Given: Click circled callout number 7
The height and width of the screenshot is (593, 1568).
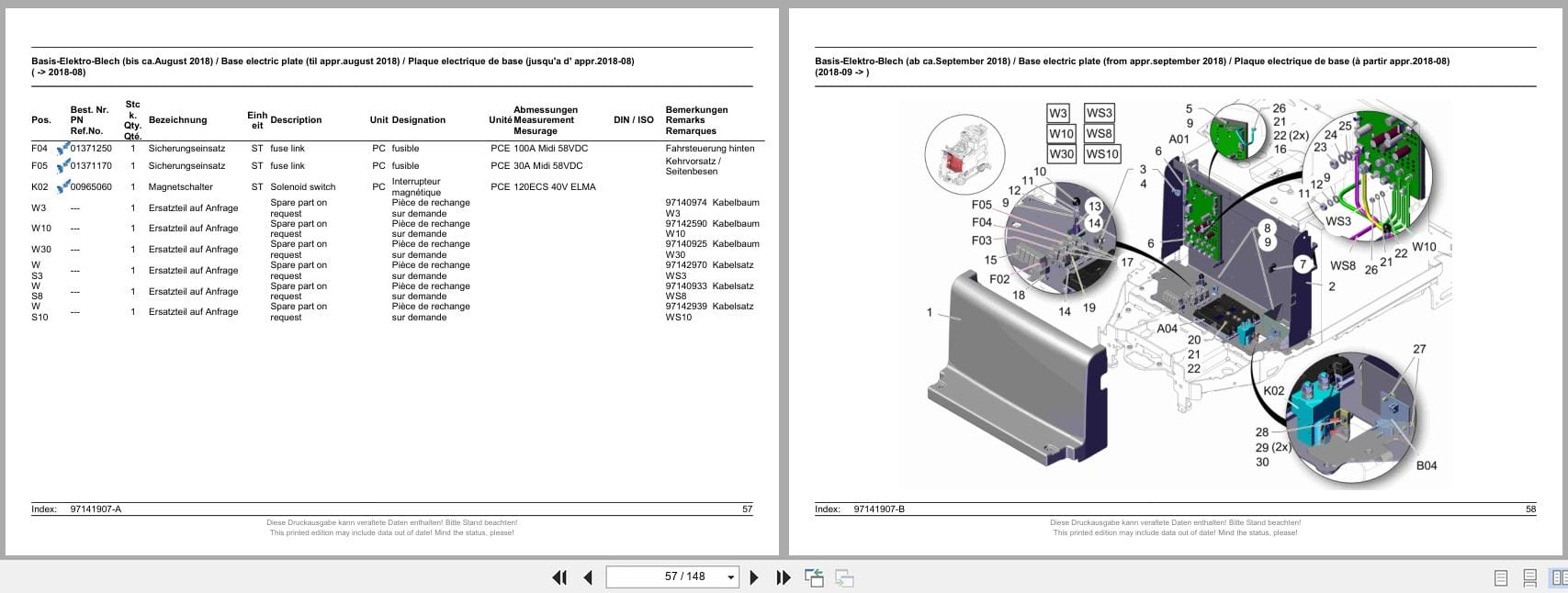Looking at the screenshot, I should tap(1302, 264).
